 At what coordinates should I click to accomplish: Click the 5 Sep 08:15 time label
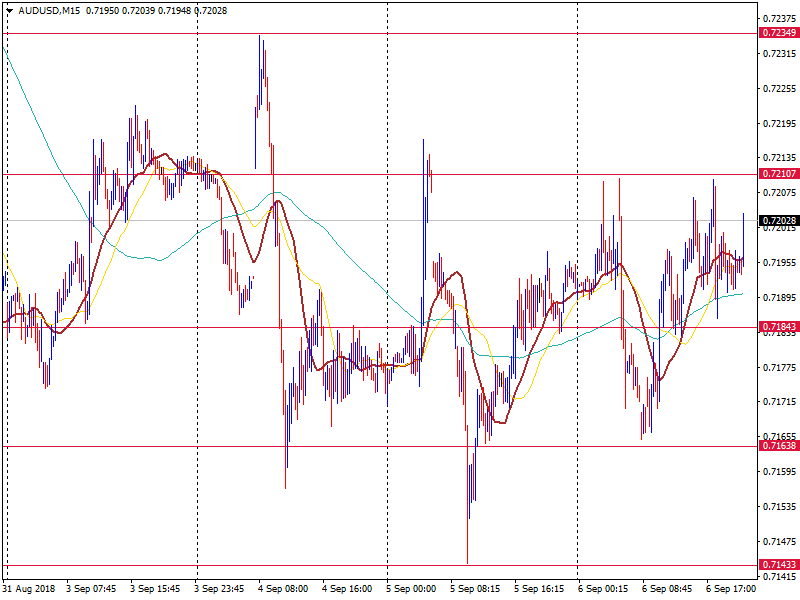click(x=475, y=589)
